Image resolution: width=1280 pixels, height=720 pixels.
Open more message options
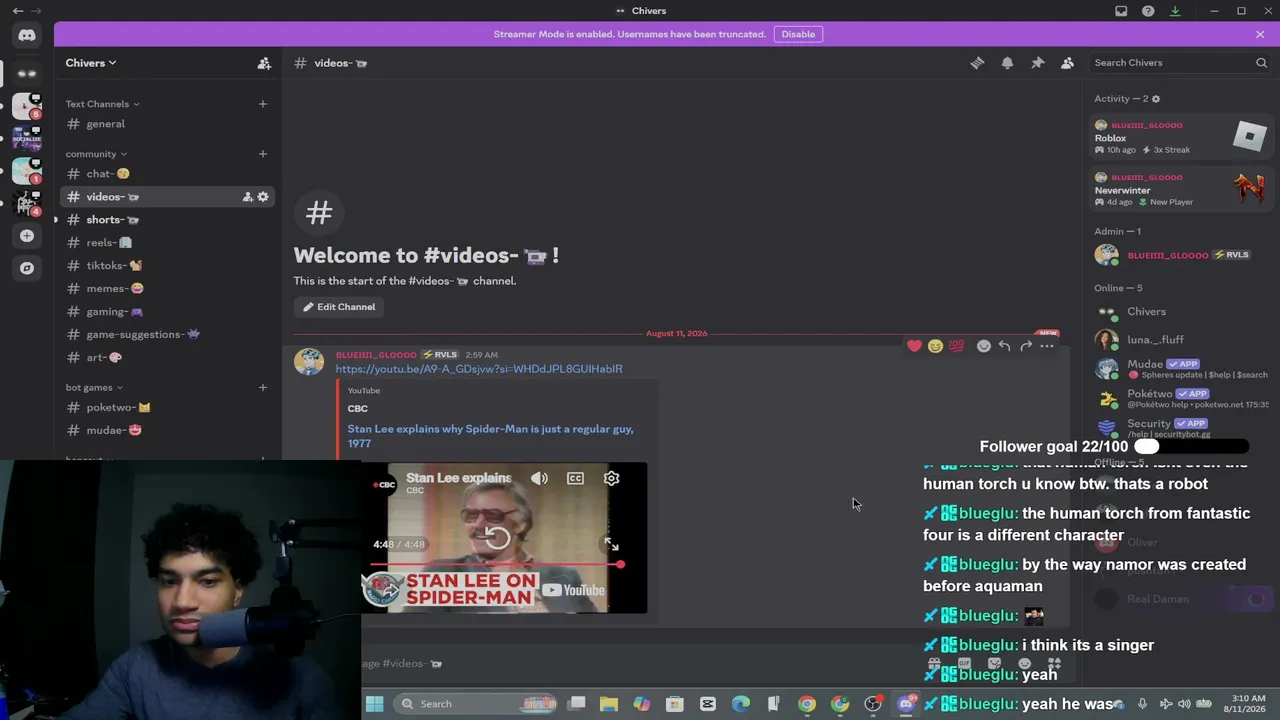[x=1047, y=346]
